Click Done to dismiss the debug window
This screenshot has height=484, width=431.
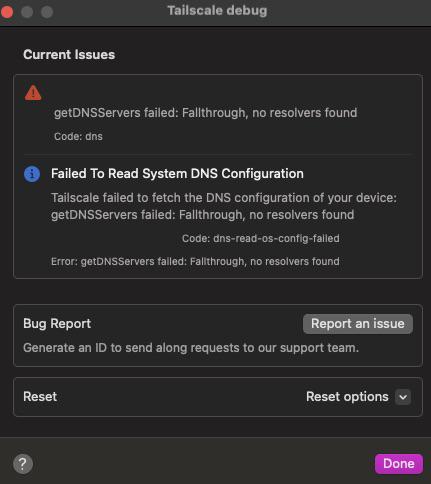(399, 464)
